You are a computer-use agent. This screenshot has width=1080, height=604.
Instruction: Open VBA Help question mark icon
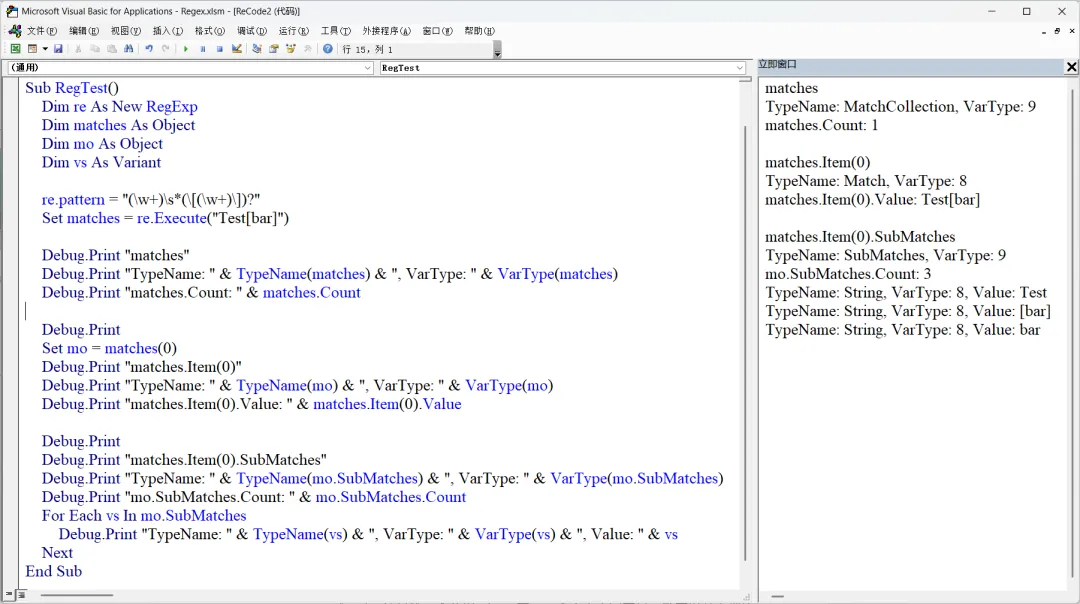pyautogui.click(x=328, y=49)
